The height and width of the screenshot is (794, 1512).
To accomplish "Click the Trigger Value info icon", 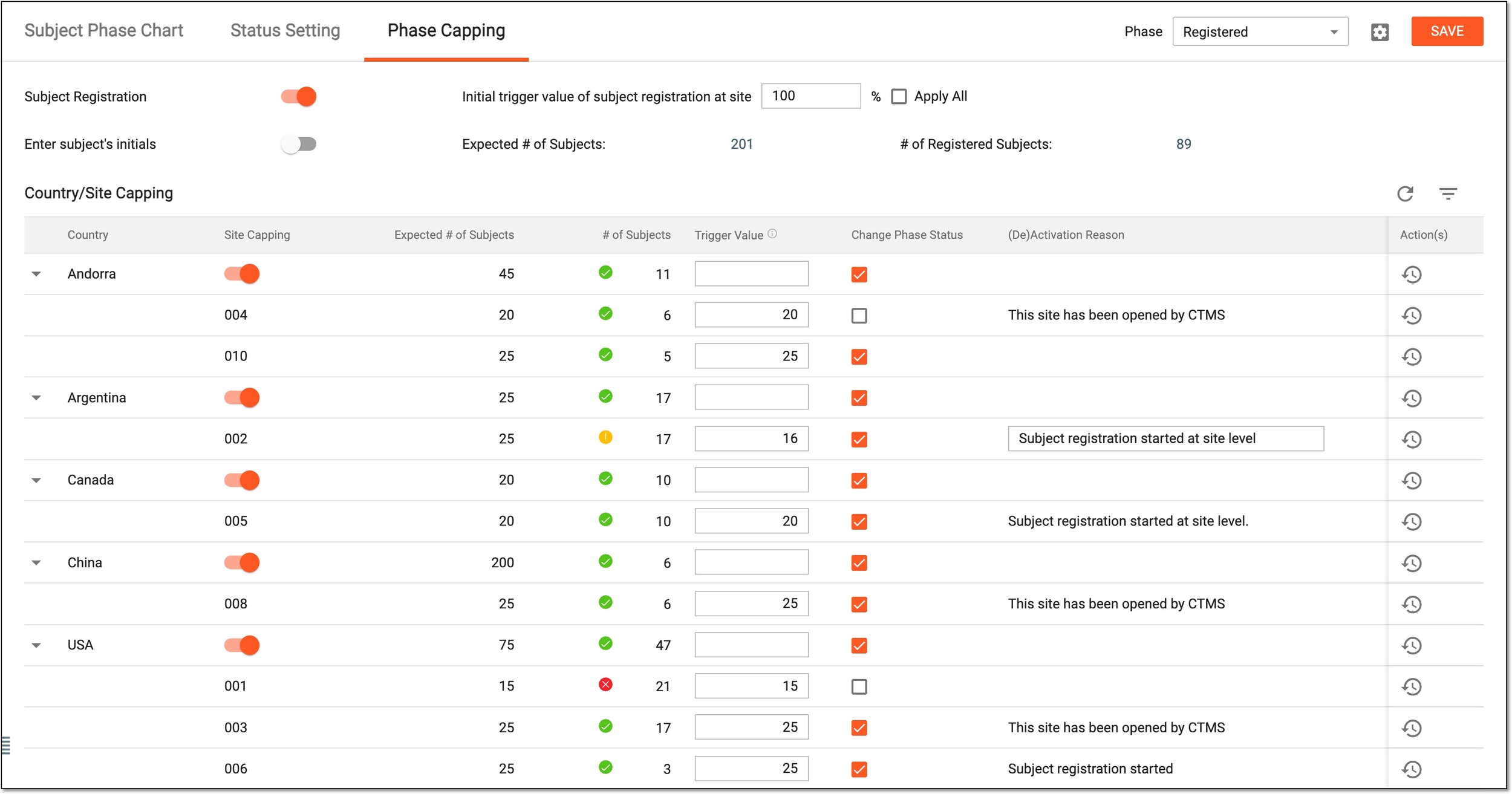I will click(772, 234).
